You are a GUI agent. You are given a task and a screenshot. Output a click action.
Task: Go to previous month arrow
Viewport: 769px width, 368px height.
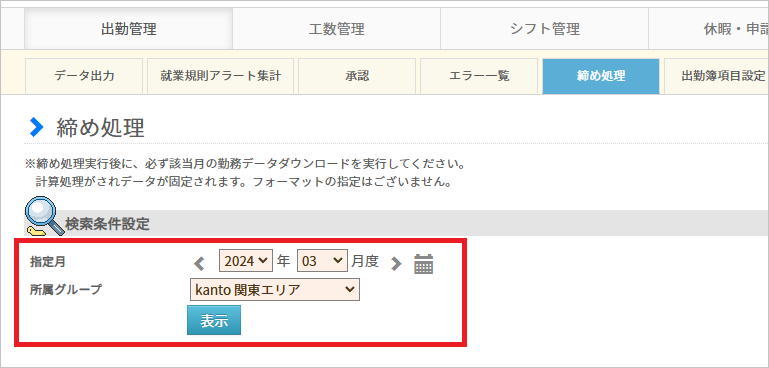199,264
